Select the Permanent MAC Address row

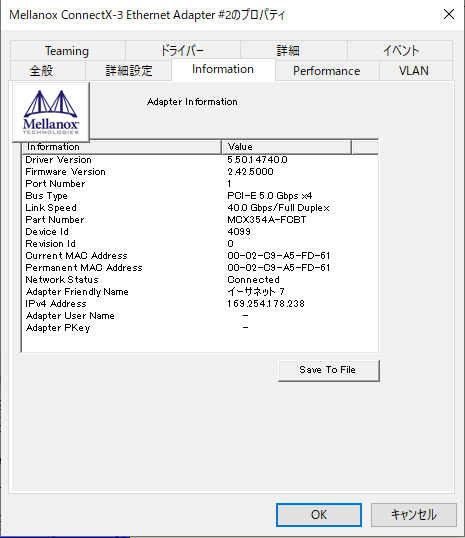pyautogui.click(x=200, y=268)
